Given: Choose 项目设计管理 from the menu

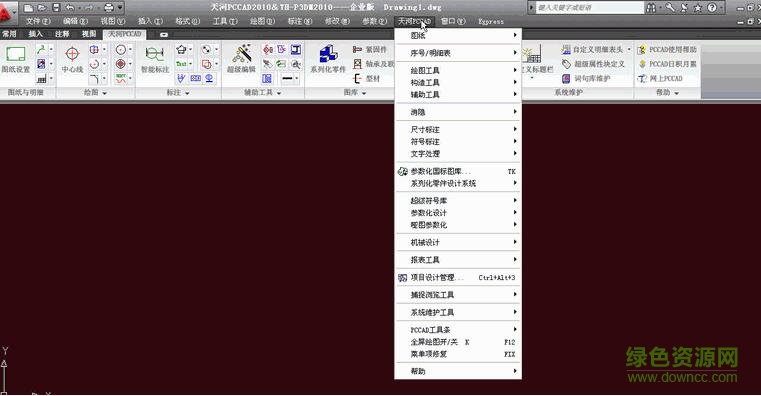Looking at the screenshot, I should pos(458,278).
